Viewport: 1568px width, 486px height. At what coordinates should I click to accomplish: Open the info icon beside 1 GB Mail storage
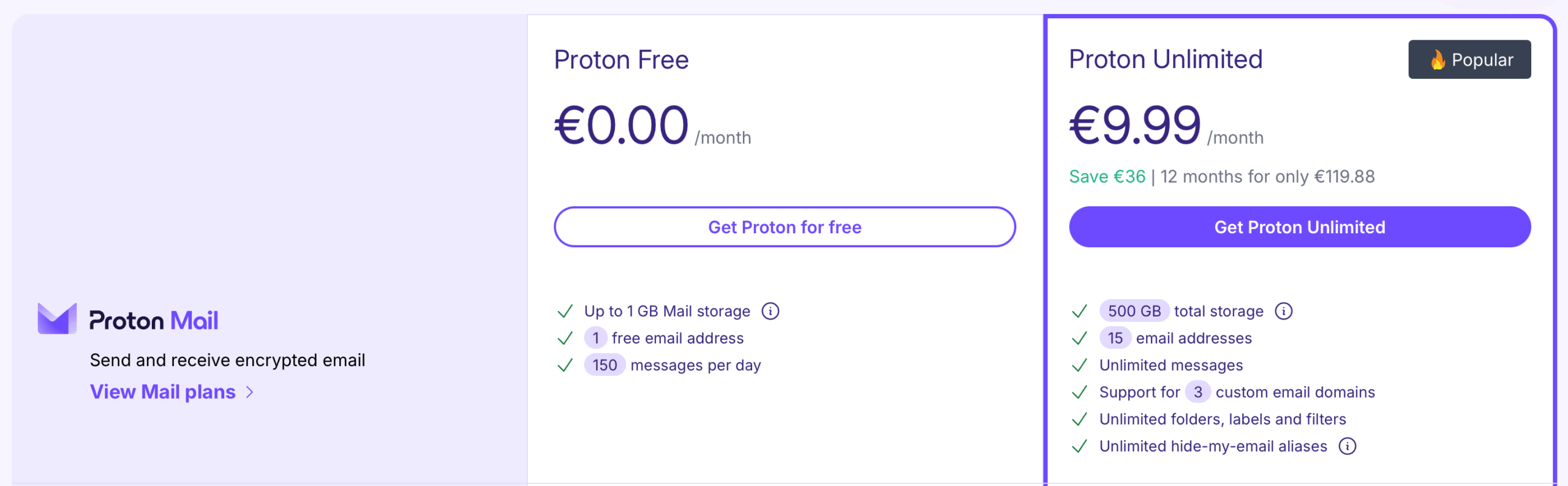(771, 311)
